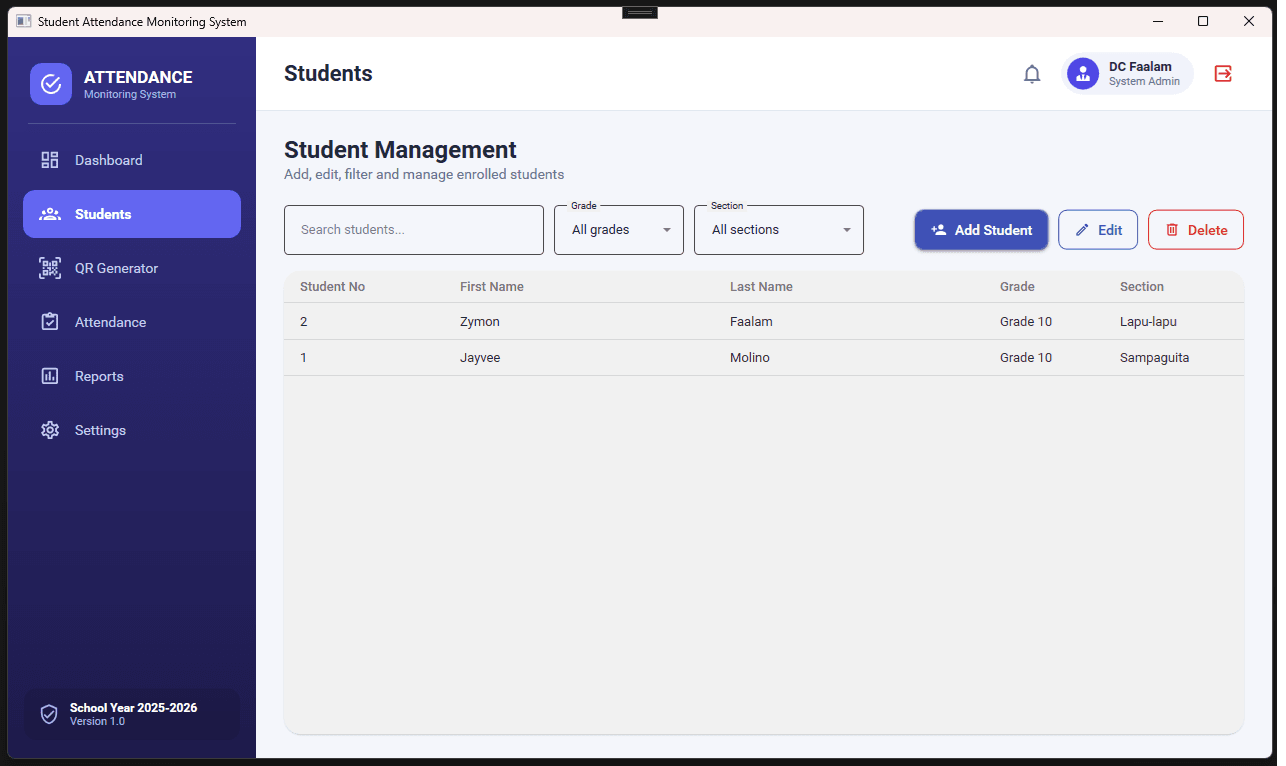Click the red logout icon
The image size is (1286, 766).
coord(1223,74)
